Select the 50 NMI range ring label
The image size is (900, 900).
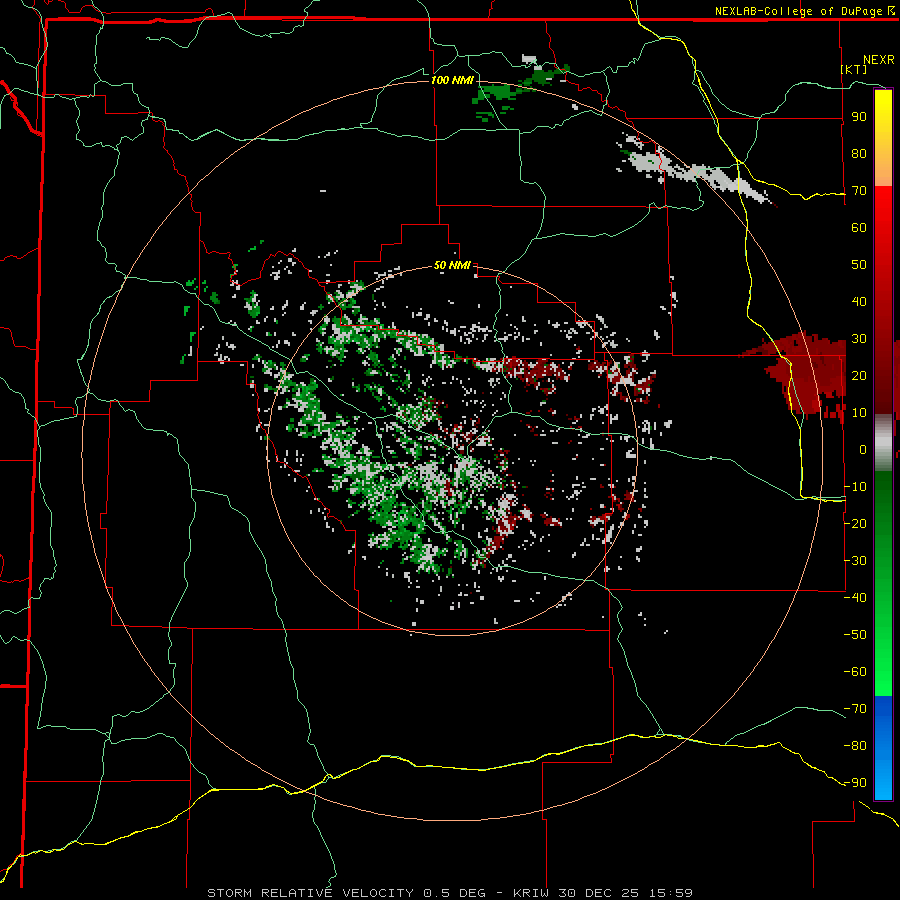click(x=452, y=265)
